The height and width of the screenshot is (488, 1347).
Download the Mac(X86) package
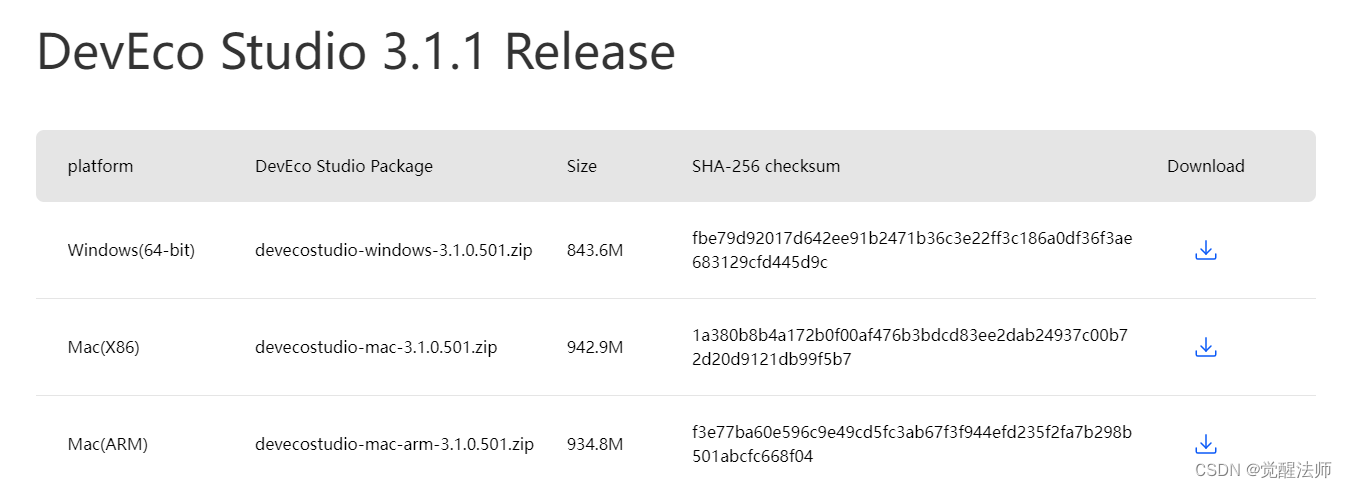click(x=1205, y=347)
